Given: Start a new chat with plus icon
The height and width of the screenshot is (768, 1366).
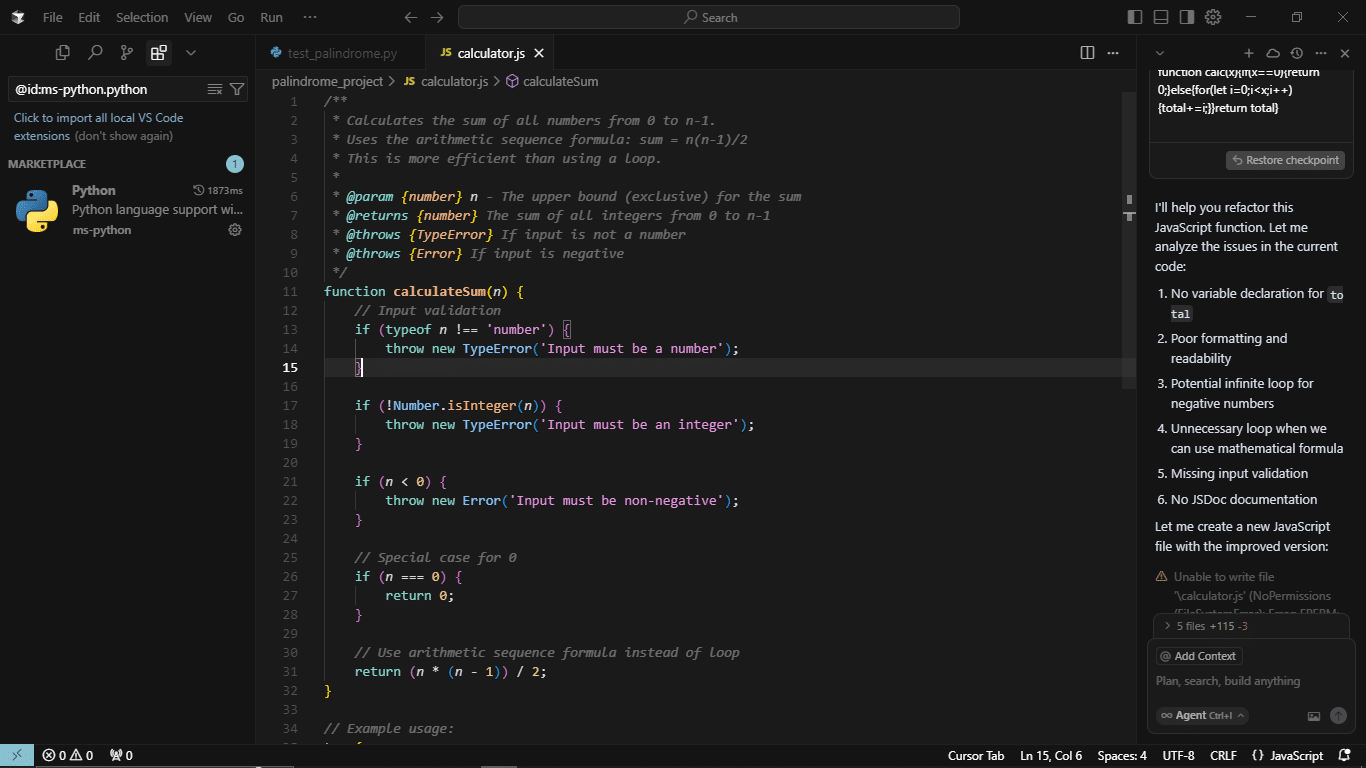Looking at the screenshot, I should coord(1249,53).
